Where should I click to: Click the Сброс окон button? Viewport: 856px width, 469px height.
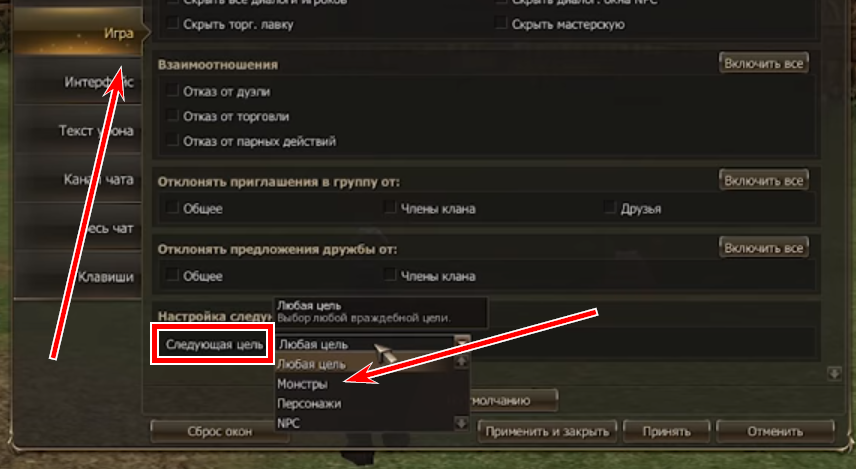tap(219, 431)
